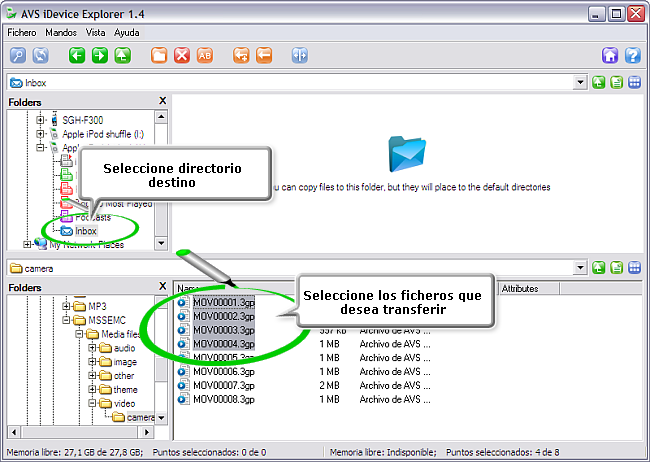This screenshot has height=462, width=650.
Task: Expand the audio folder node
Action: tap(92, 348)
